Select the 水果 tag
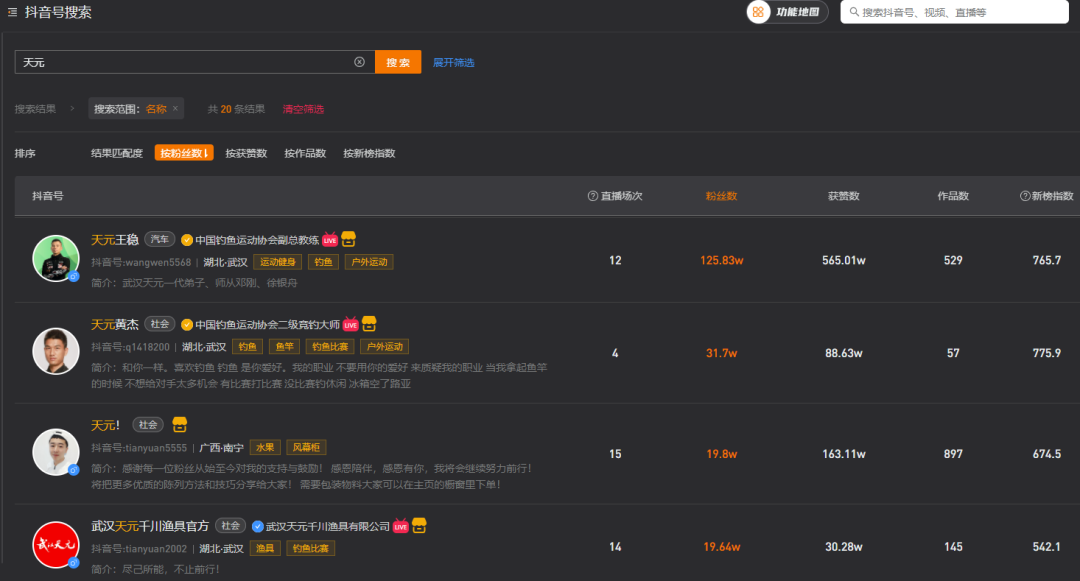This screenshot has height=581, width=1080. [265, 447]
